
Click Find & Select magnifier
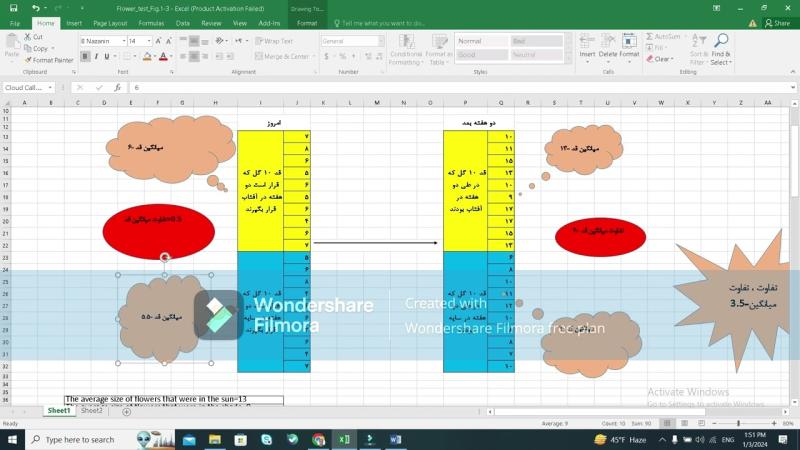721,41
